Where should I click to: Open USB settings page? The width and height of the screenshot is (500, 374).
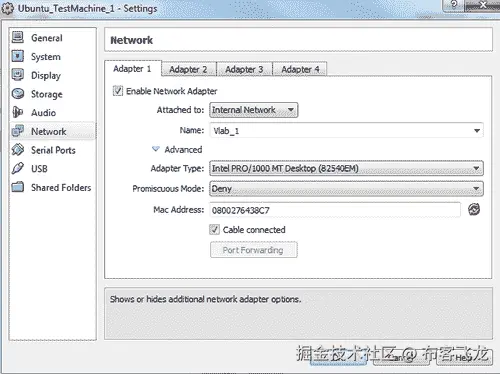click(53, 169)
